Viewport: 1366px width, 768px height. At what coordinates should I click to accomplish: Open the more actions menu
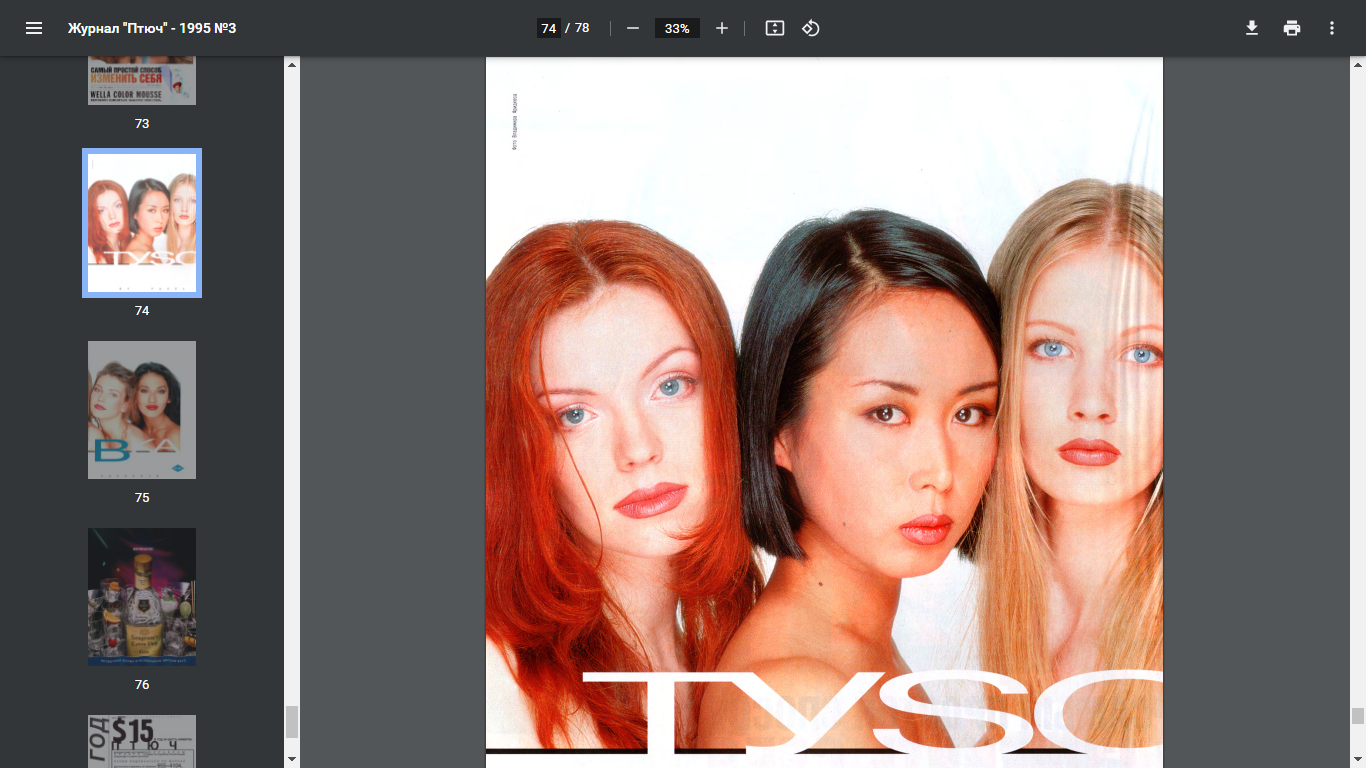[x=1332, y=28]
